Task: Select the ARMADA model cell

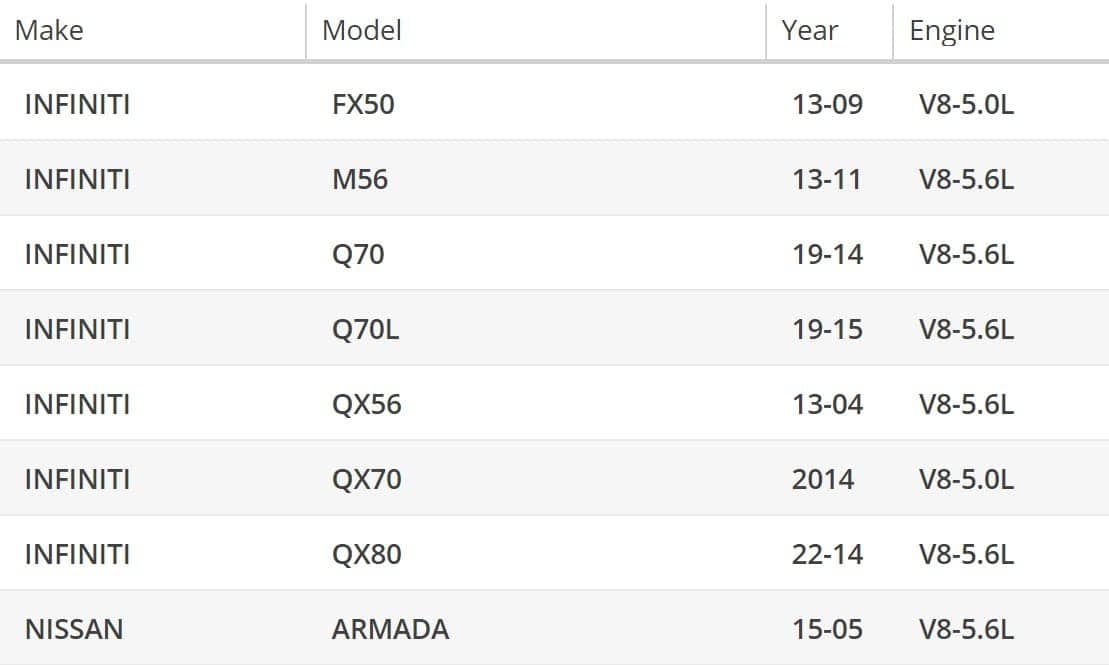Action: [390, 629]
